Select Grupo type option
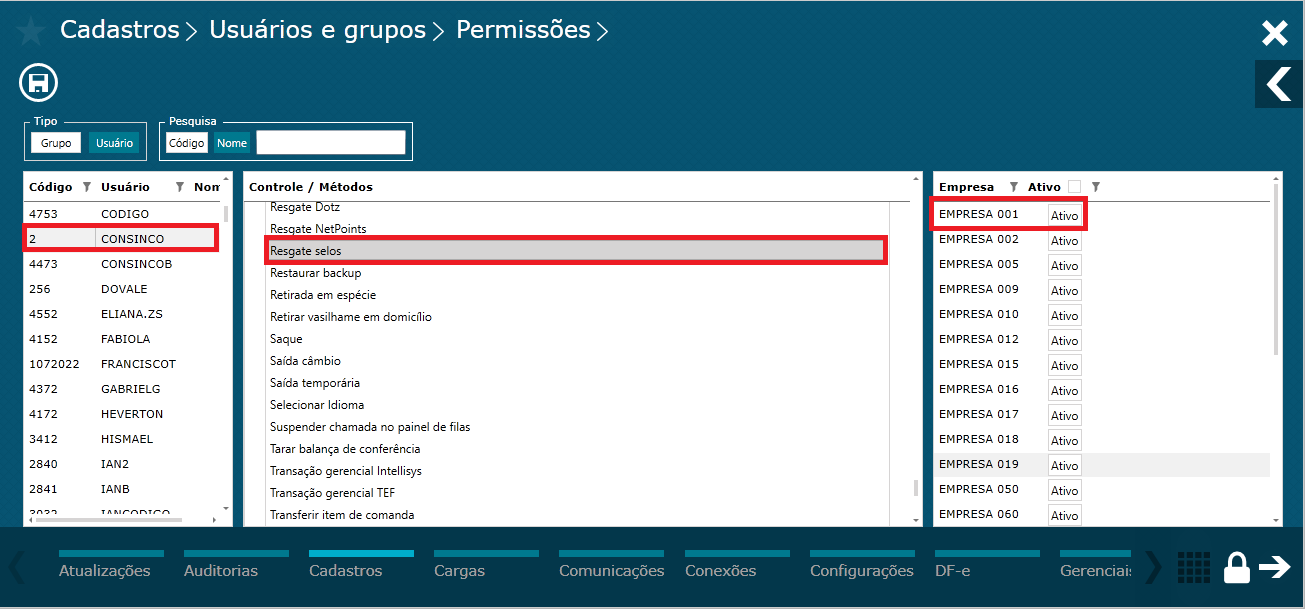This screenshot has width=1305, height=609. (56, 143)
